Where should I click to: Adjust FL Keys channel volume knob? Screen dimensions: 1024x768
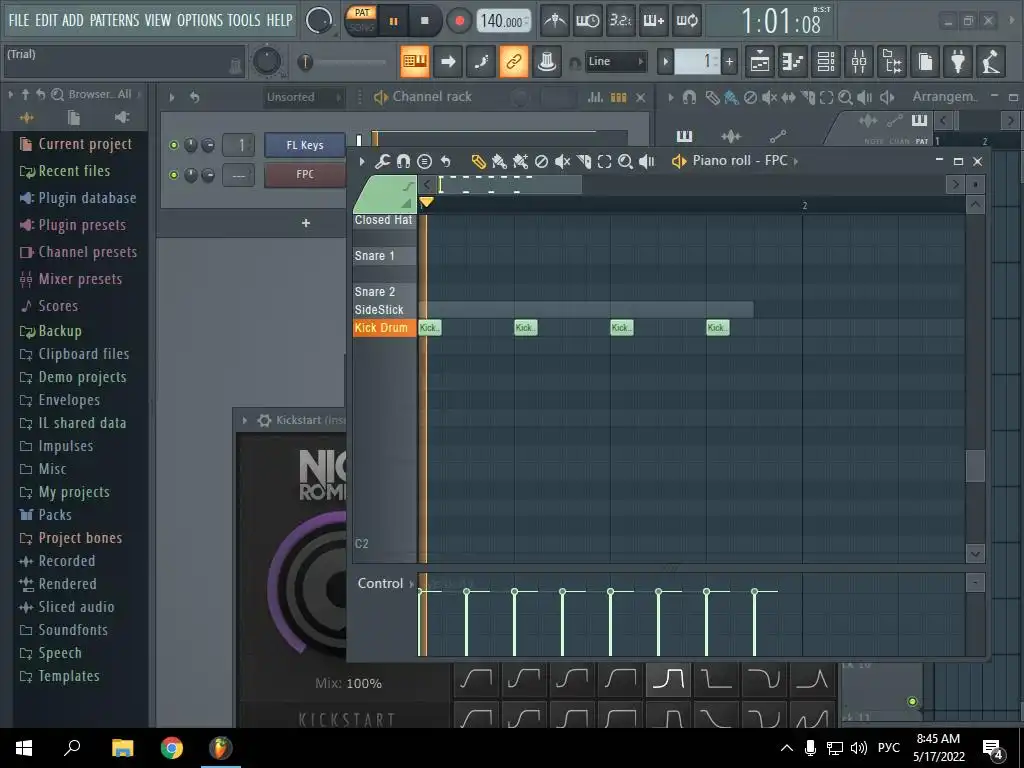[x=208, y=145]
